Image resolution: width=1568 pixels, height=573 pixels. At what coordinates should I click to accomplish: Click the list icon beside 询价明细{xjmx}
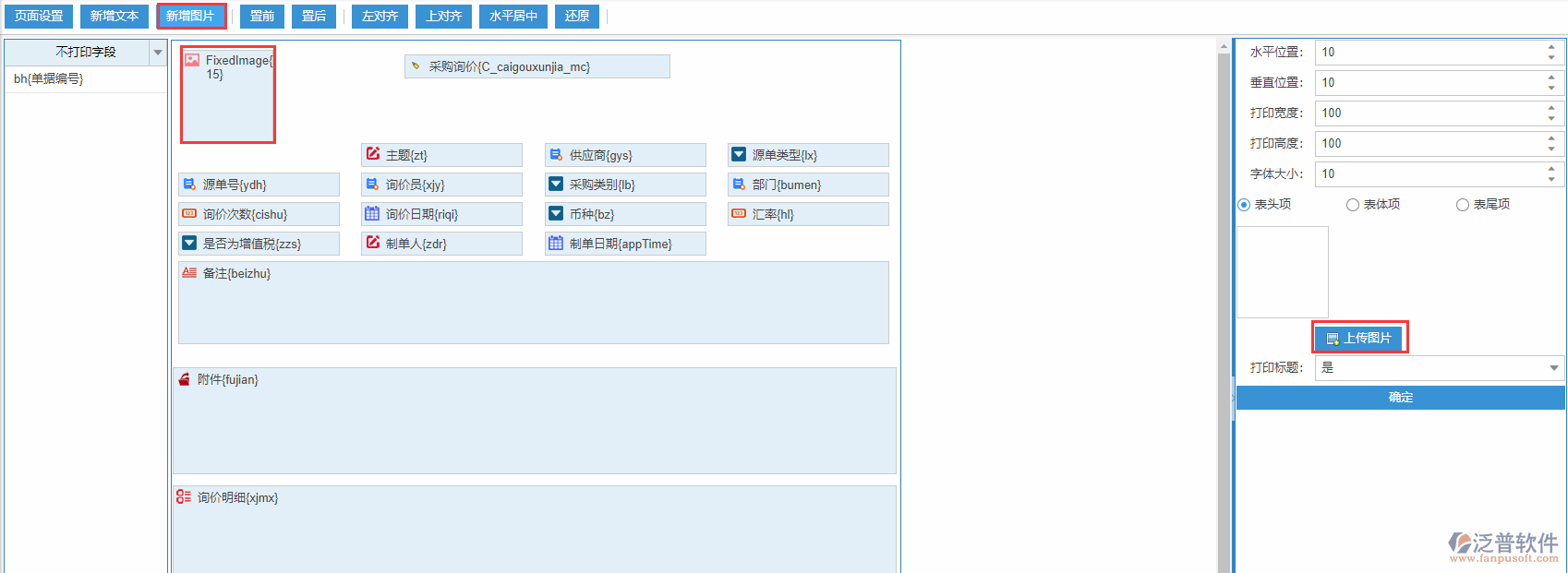tap(184, 496)
